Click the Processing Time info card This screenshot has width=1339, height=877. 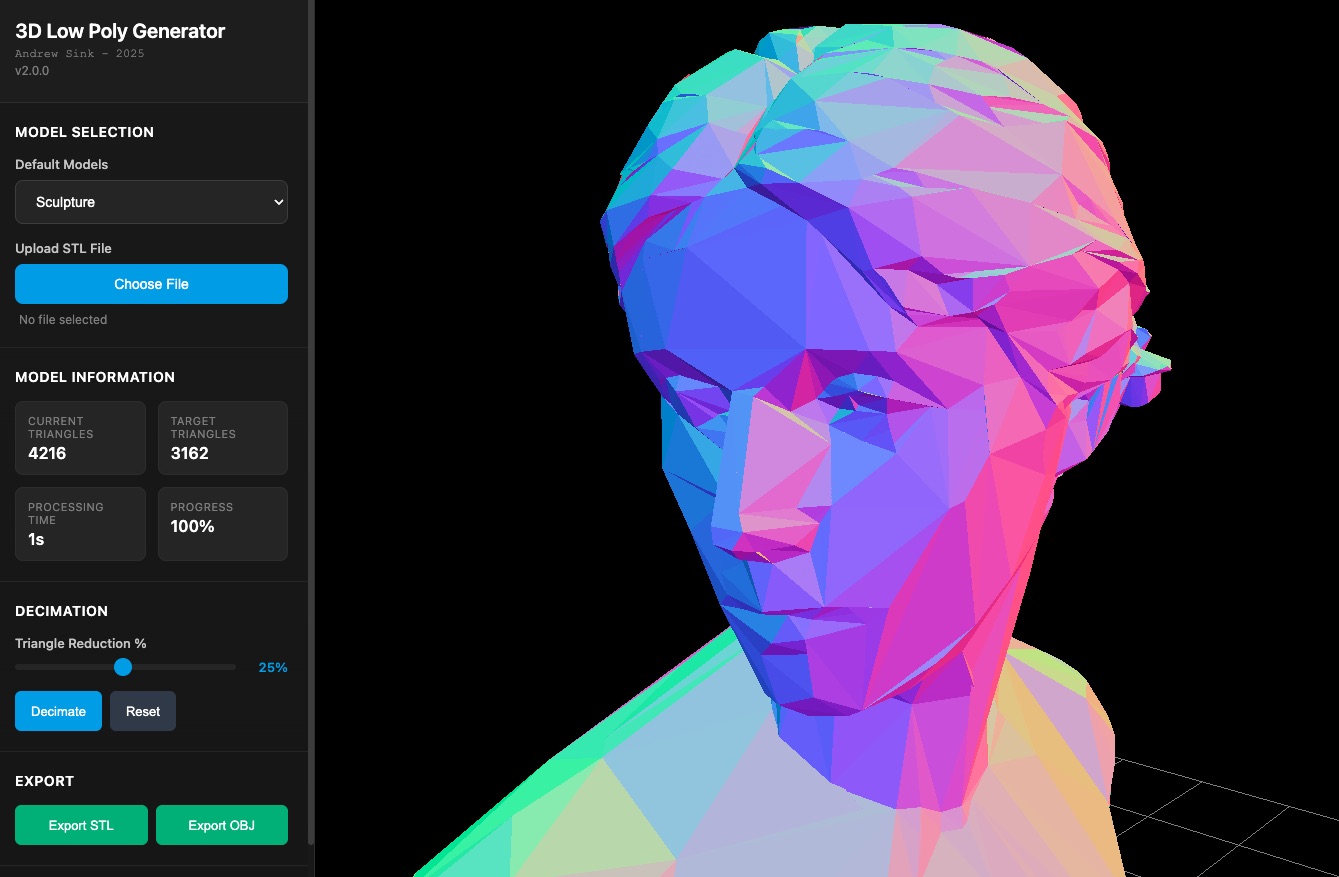[x=80, y=524]
